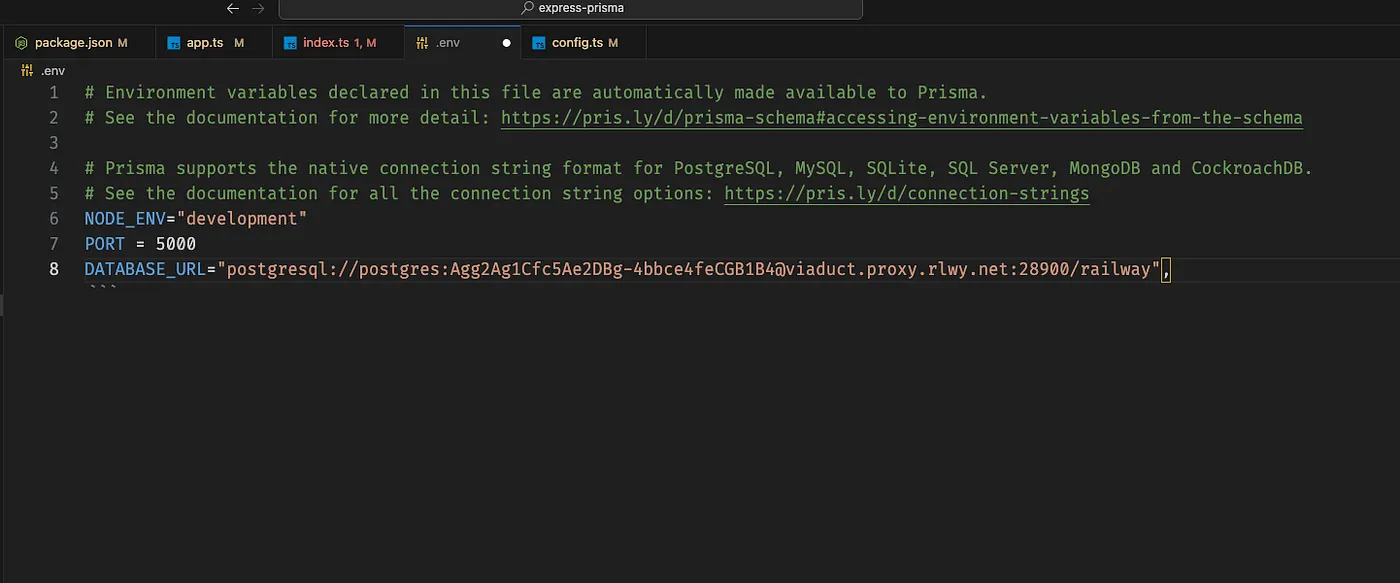The width and height of the screenshot is (1400, 583).
Task: Click the comment mentioning CockroachDB
Action: tap(698, 168)
